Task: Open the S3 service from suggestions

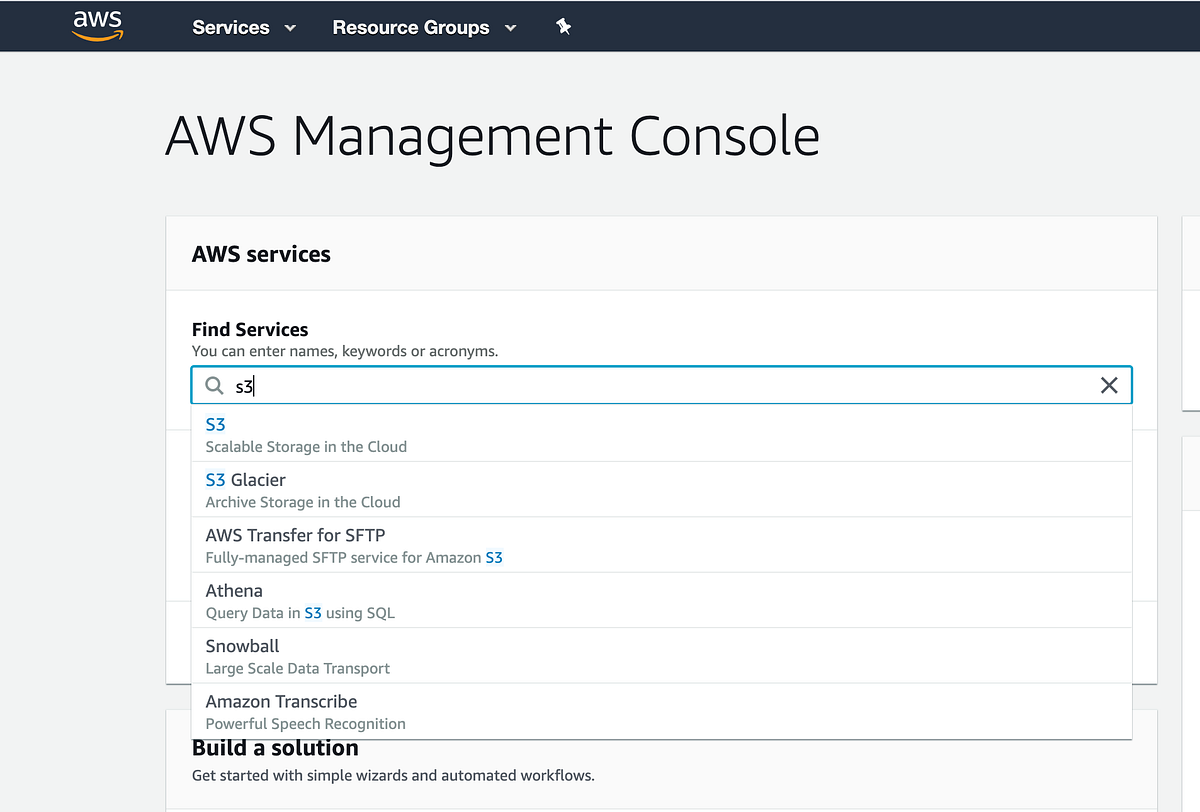Action: pyautogui.click(x=215, y=424)
